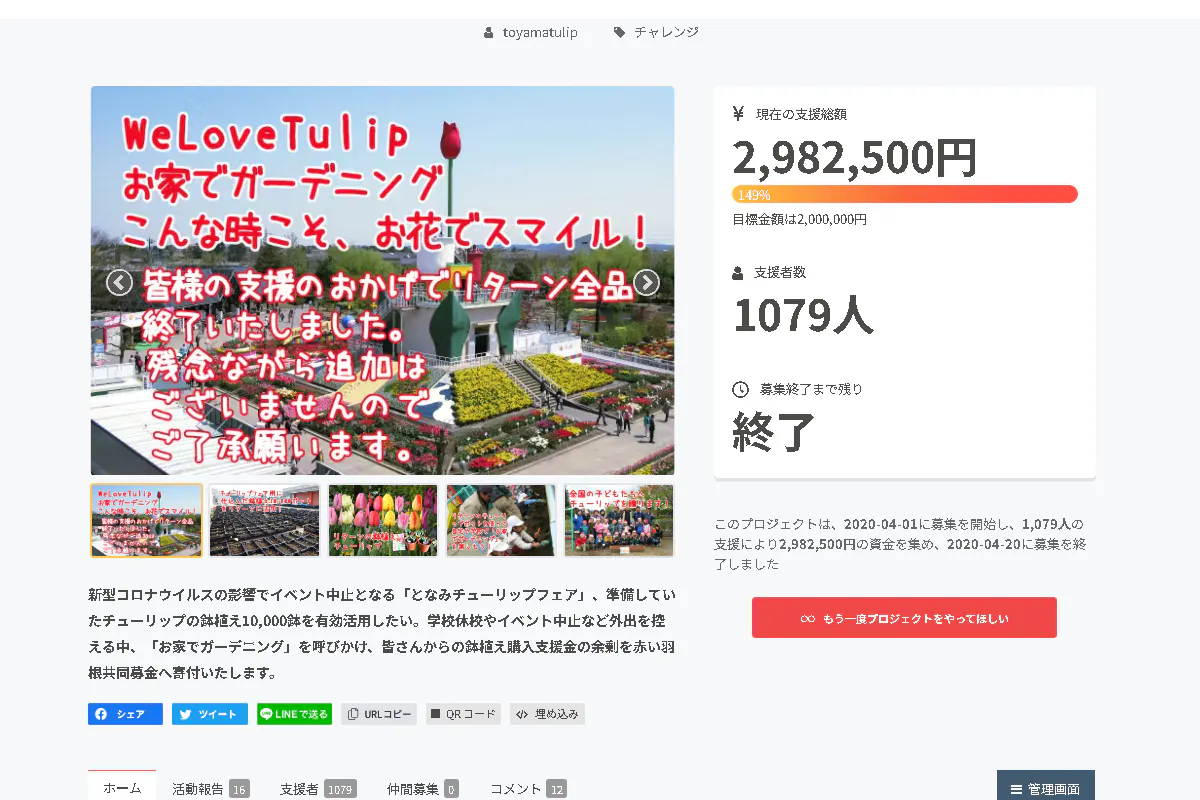View コメント 12 tab

[x=528, y=788]
